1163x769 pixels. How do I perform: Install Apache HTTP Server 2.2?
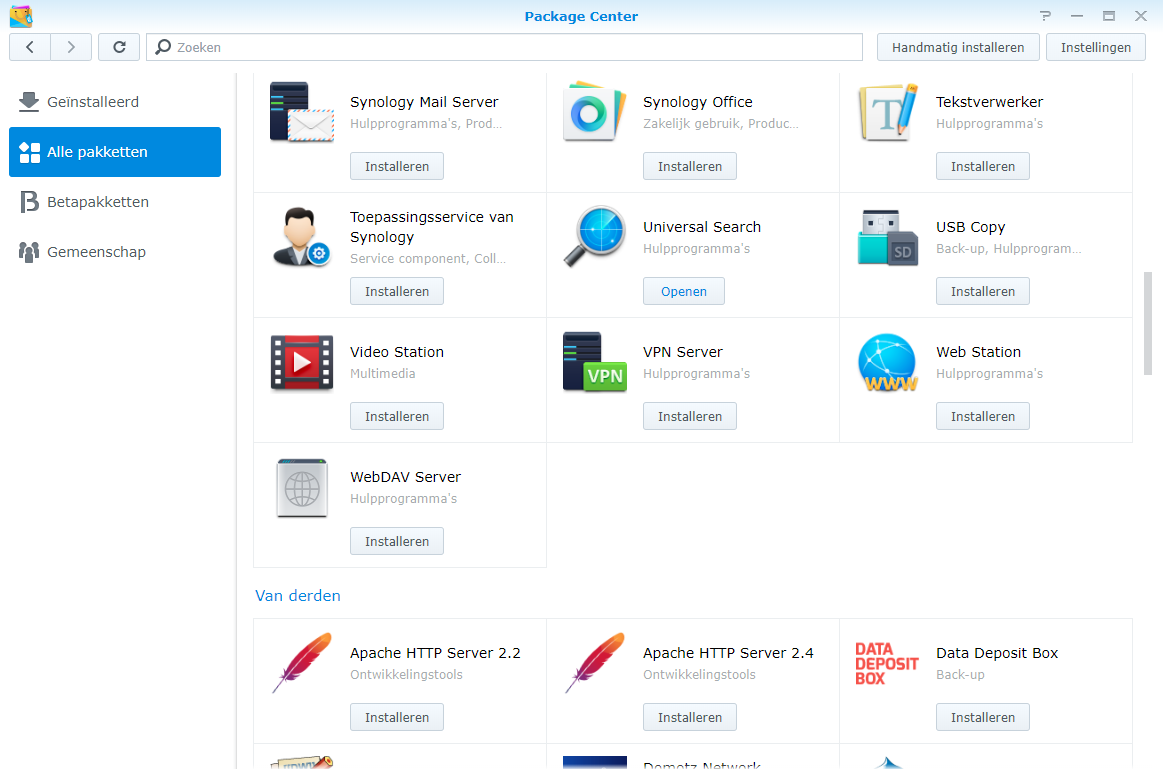coord(397,717)
